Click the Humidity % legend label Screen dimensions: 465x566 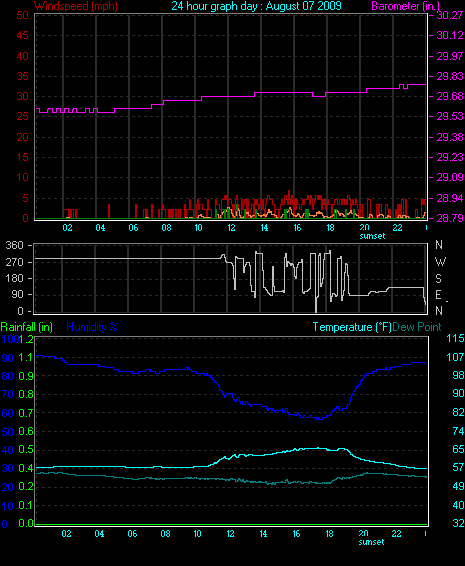point(92,327)
